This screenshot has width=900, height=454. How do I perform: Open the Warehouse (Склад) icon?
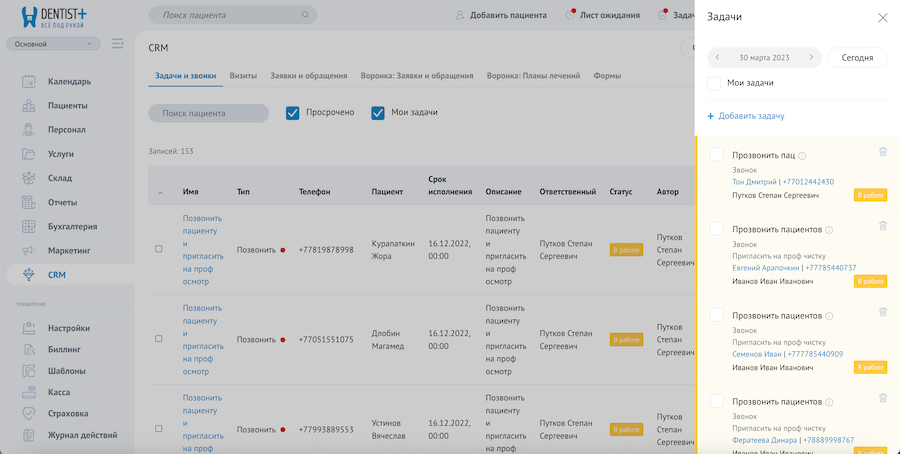[x=29, y=178]
